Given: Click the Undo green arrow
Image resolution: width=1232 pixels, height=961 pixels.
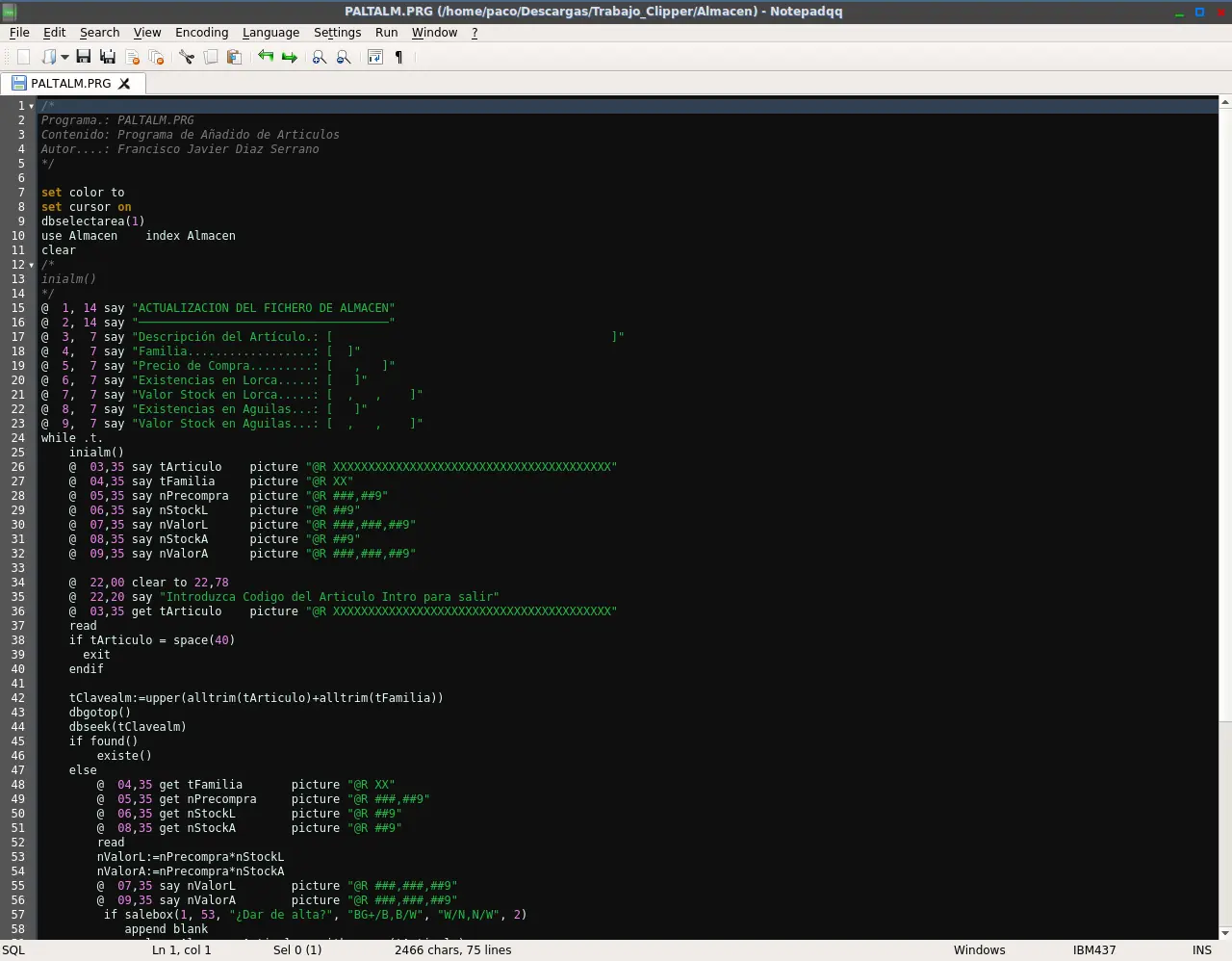Looking at the screenshot, I should point(266,57).
